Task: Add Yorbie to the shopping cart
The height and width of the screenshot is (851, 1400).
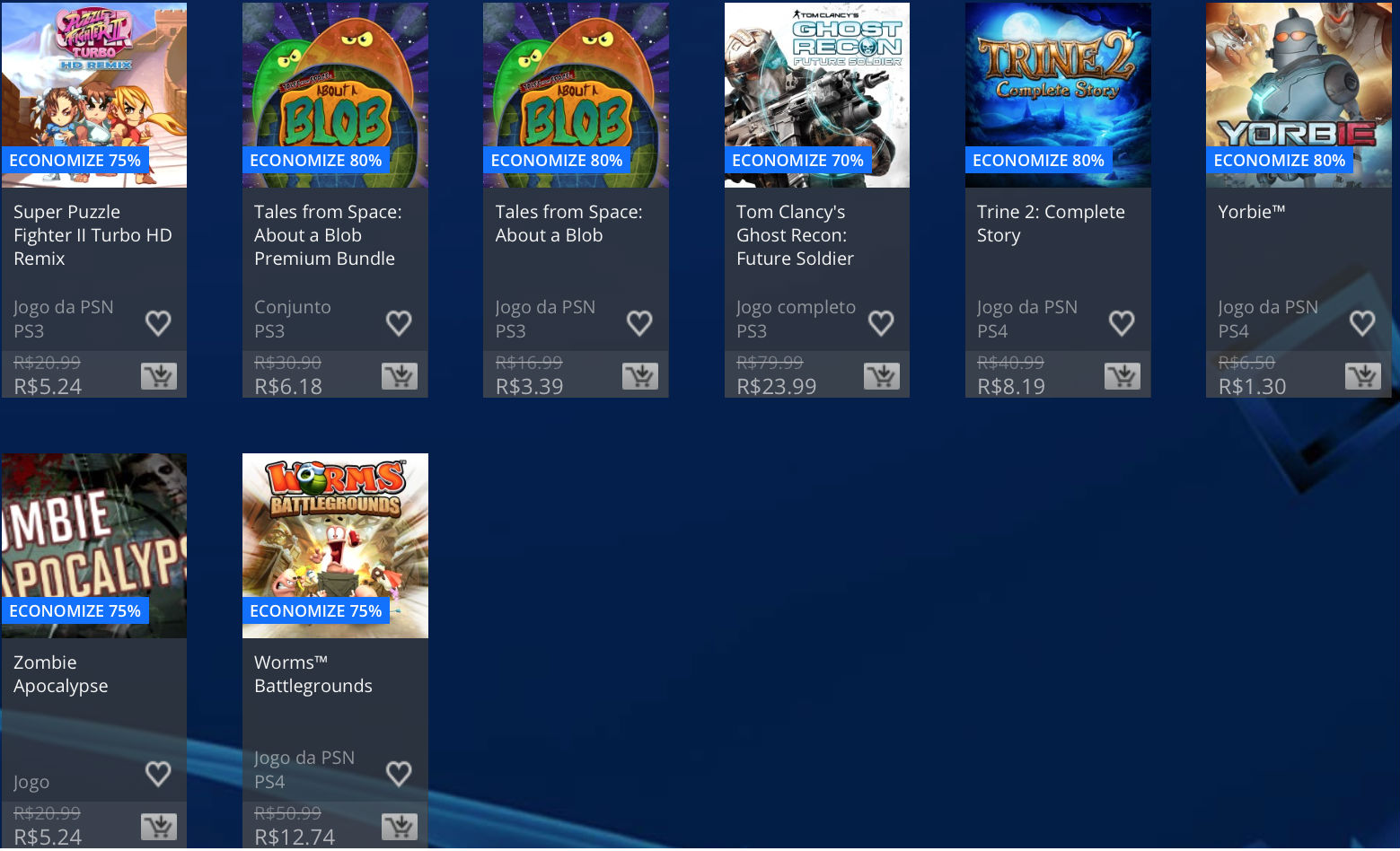Action: click(1363, 376)
